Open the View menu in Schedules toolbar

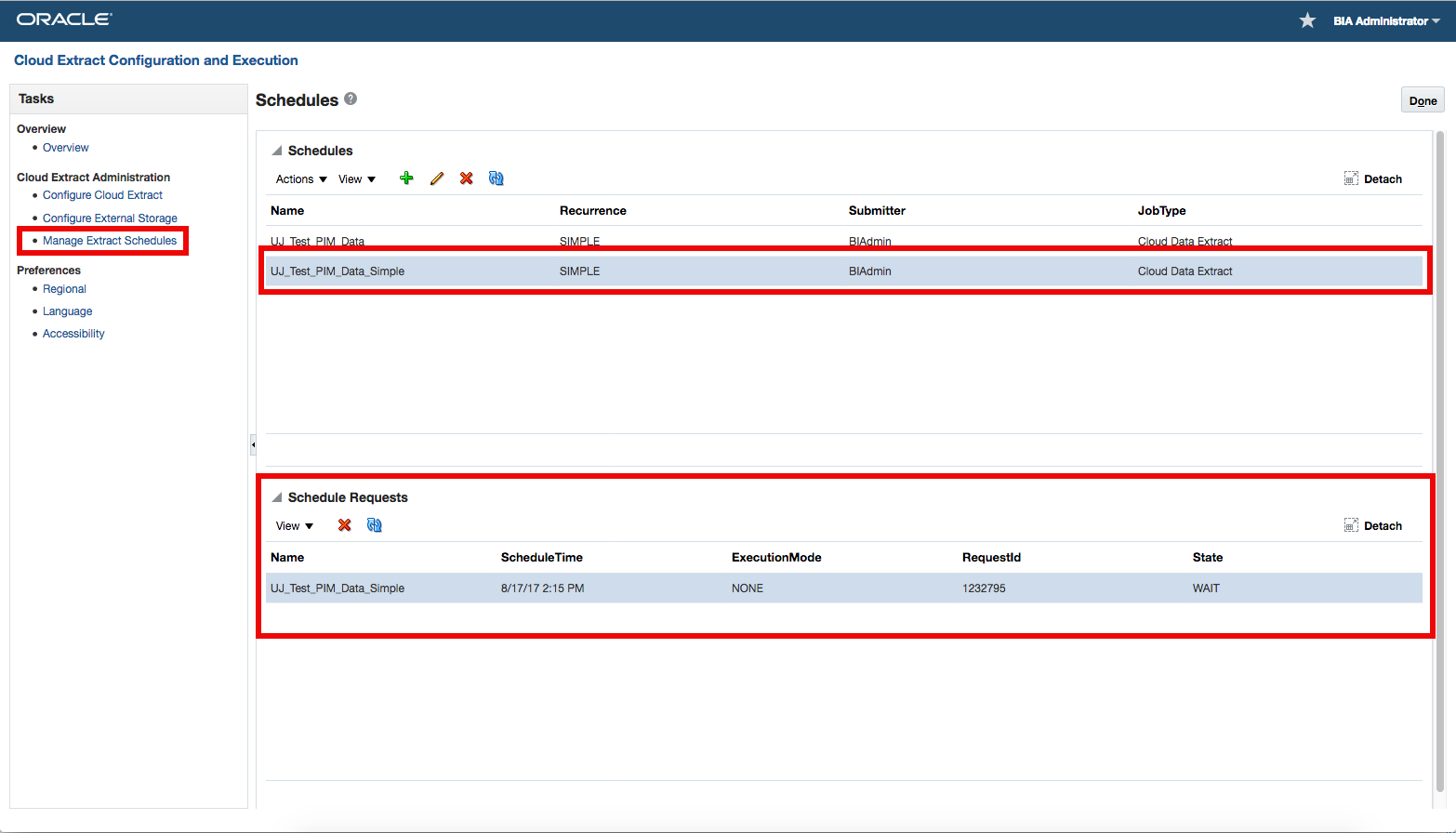click(x=357, y=179)
